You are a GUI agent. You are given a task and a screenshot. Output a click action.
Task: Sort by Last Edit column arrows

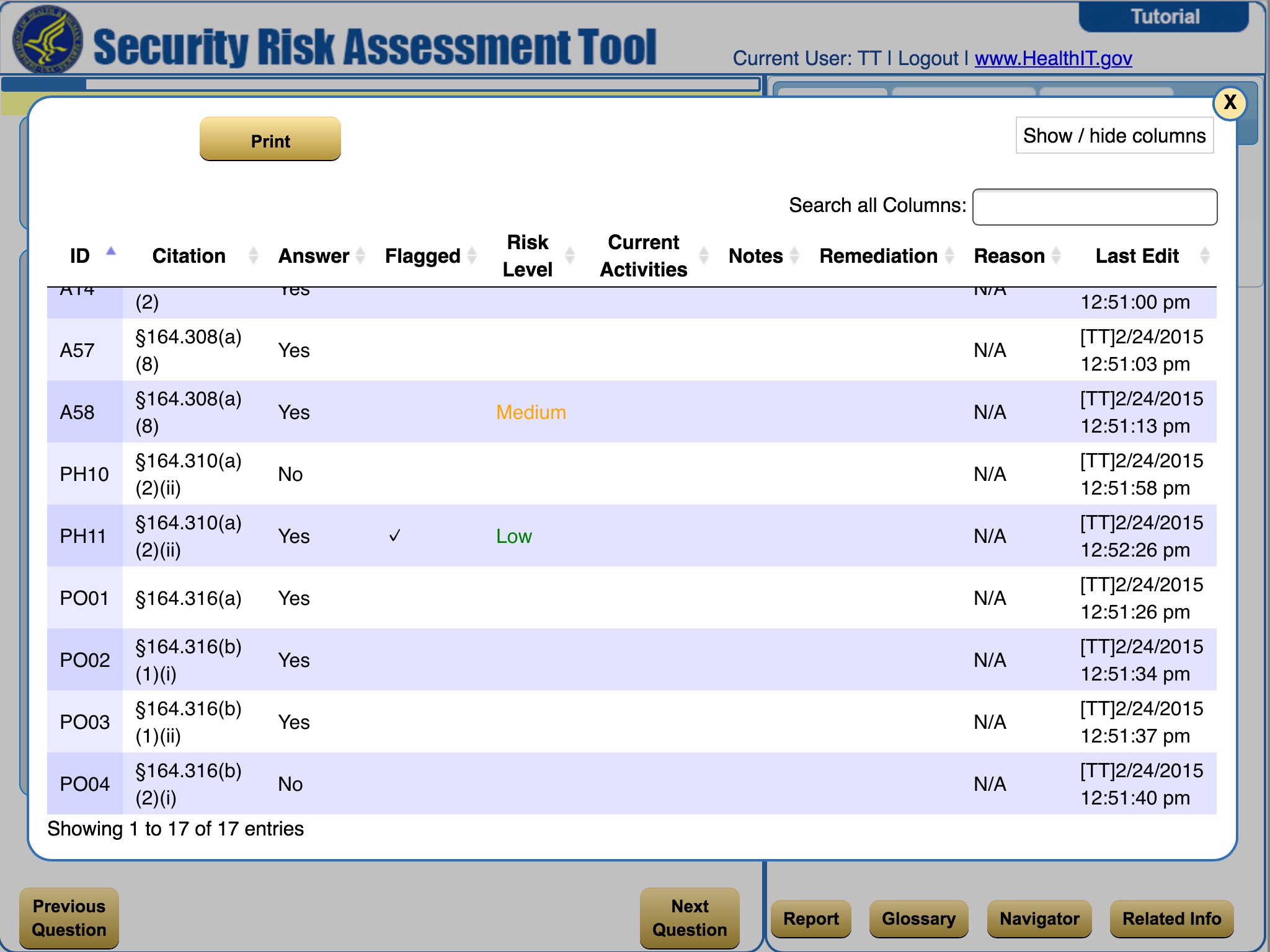point(1204,255)
